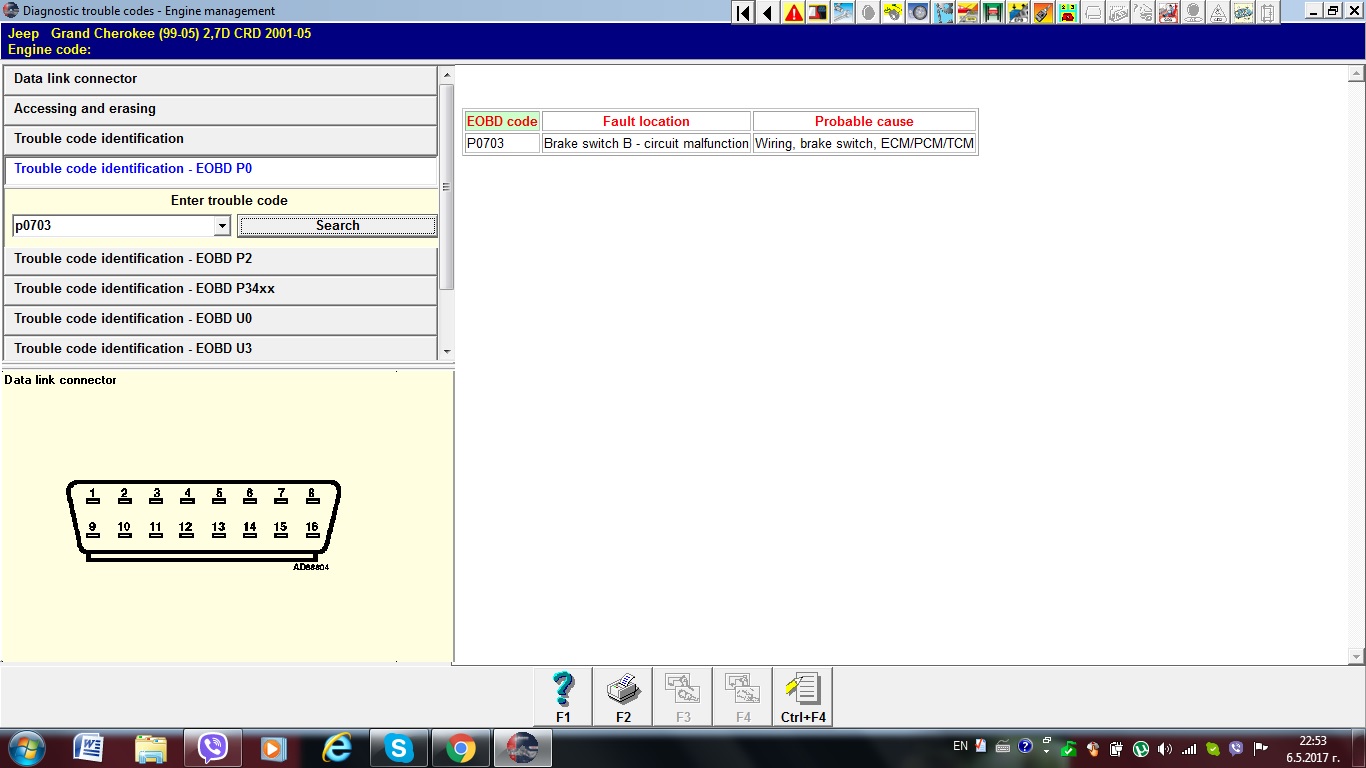Open the red warning triangle toolbar icon
The image size is (1366, 768).
794,12
